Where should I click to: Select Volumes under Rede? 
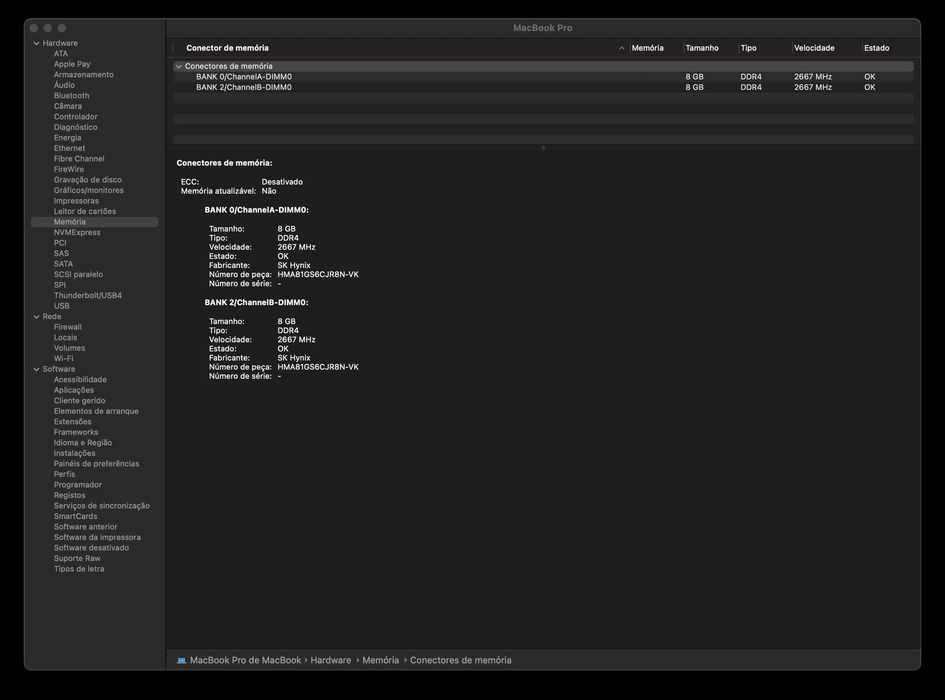[69, 348]
